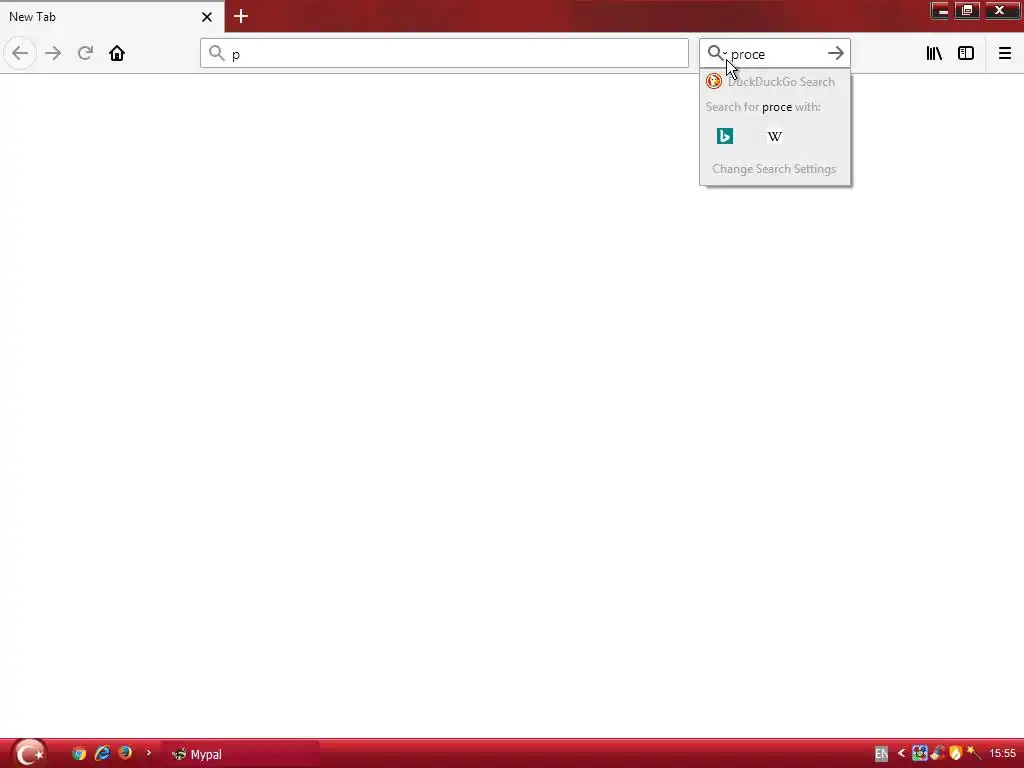Launch Firefox from the quick launch

[125, 753]
